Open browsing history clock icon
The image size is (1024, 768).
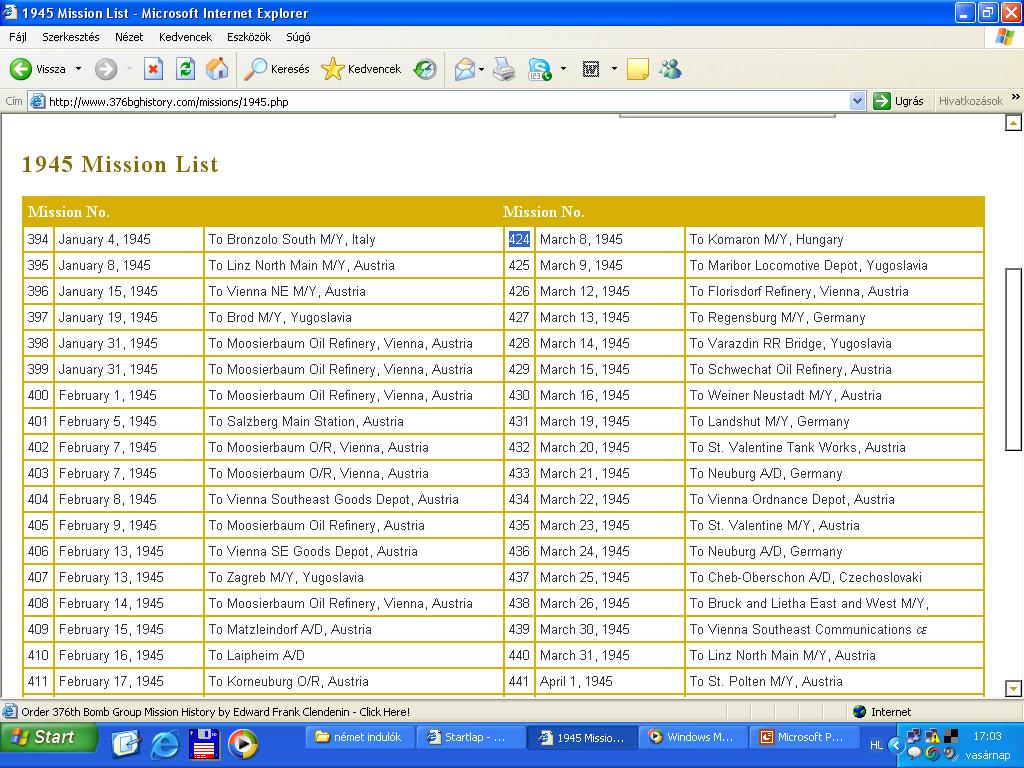tap(425, 69)
